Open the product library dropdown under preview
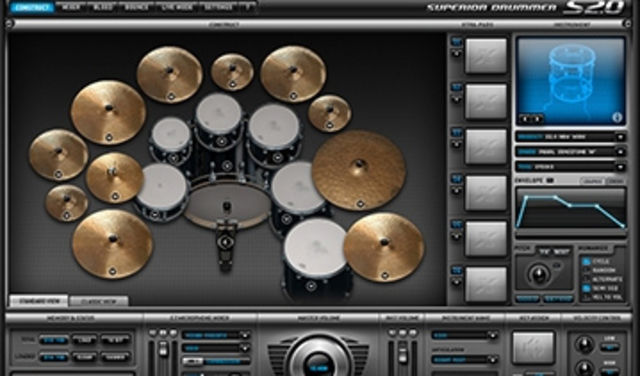640x376 pixels. [570, 137]
